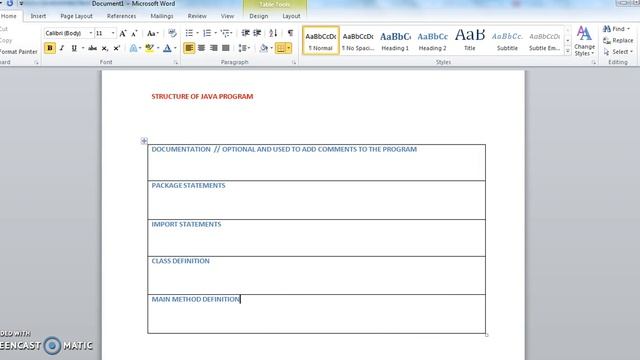Justify text alignment
This screenshot has width=640, height=360.
[x=226, y=48]
